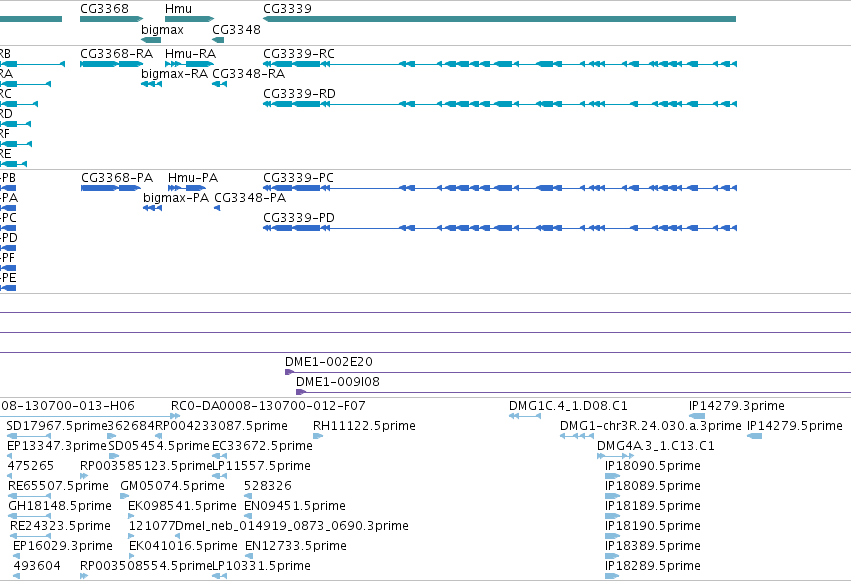Click the CG3339-PC label
The width and height of the screenshot is (851, 581).
tap(298, 178)
